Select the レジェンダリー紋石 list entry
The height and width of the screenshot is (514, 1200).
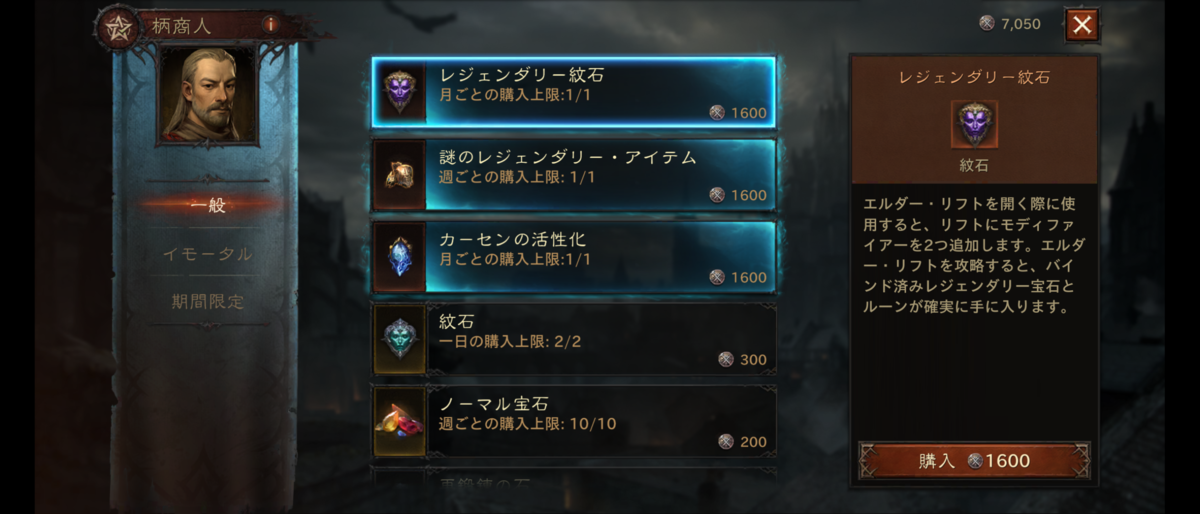point(574,92)
